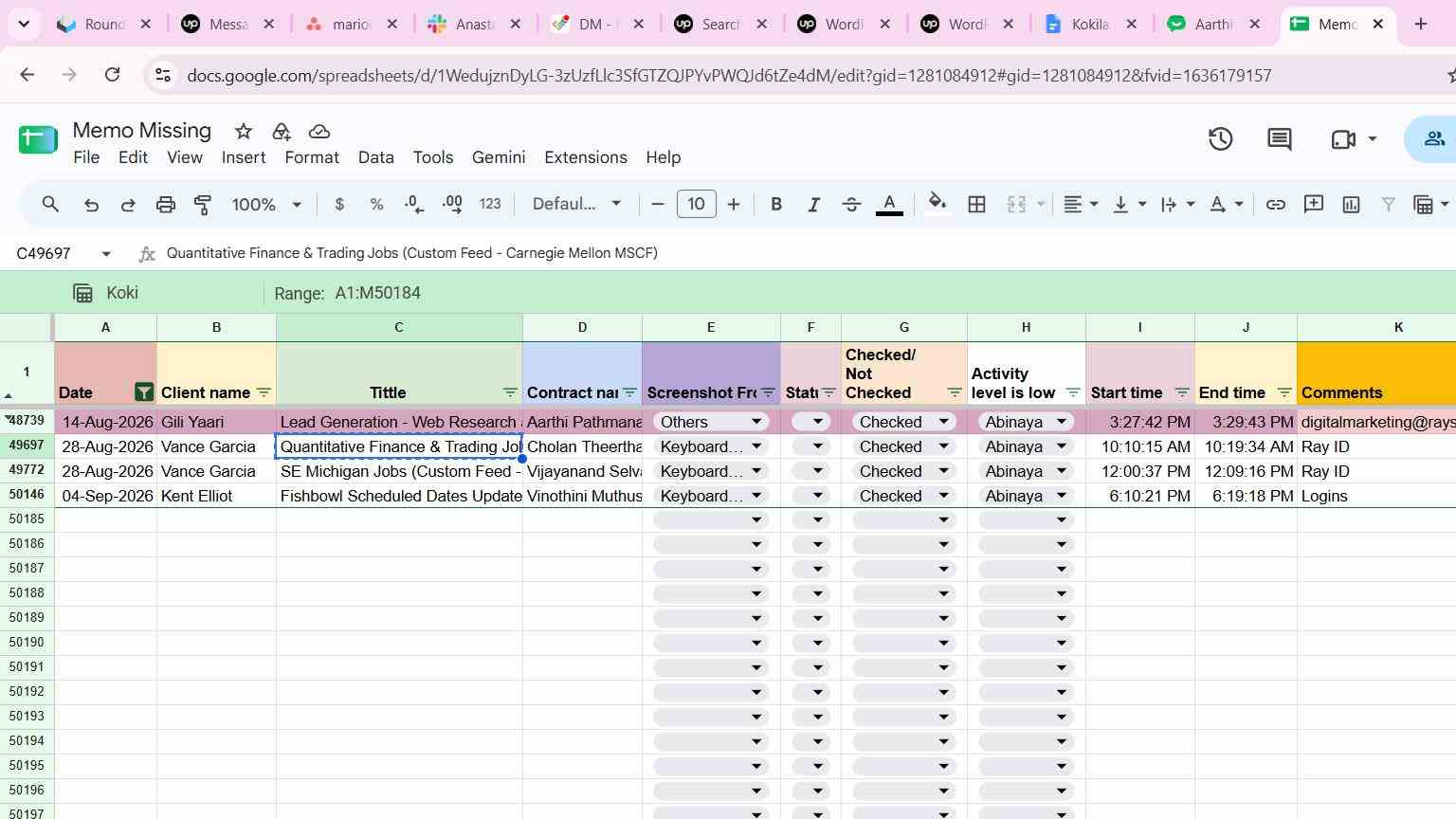This screenshot has width=1456, height=819.
Task: Click the print icon in toolbar
Action: 166,204
